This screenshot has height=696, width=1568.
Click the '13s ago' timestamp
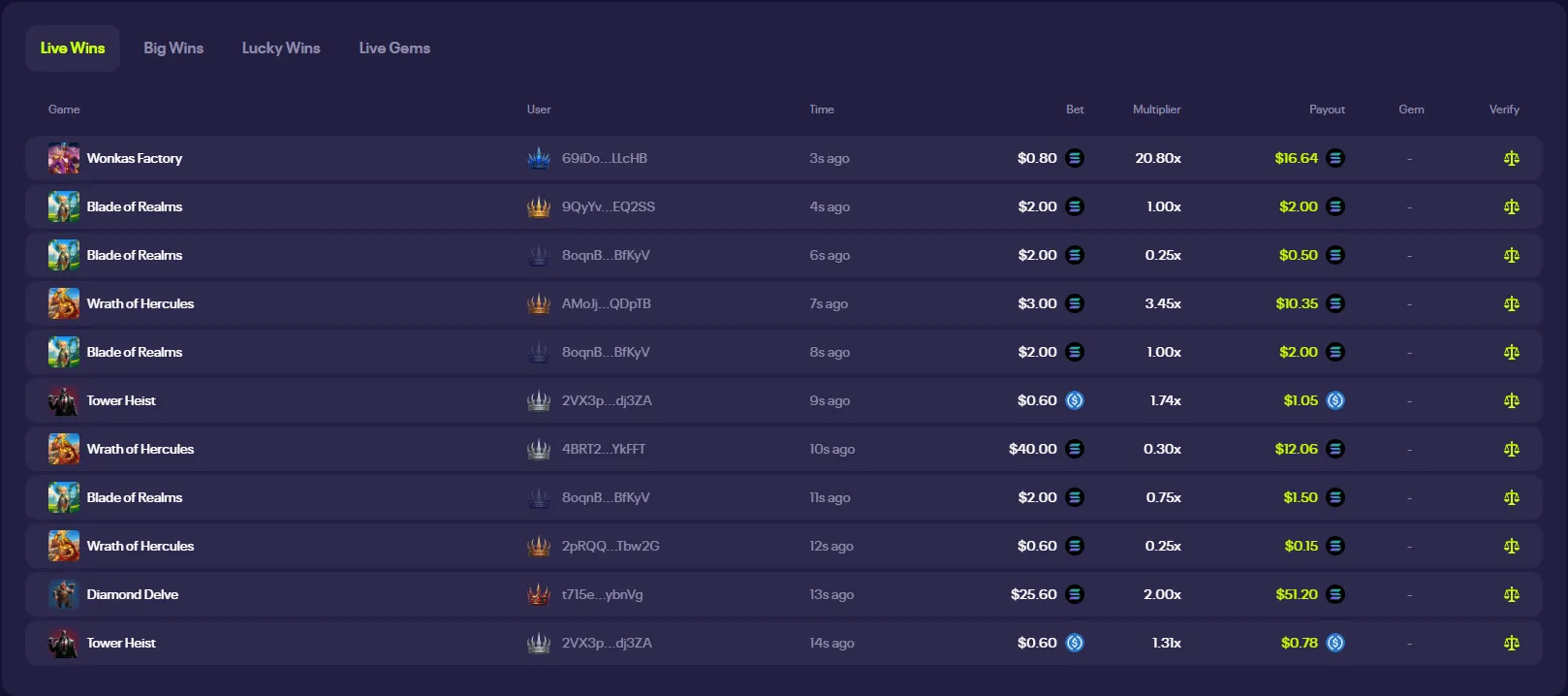pos(831,594)
